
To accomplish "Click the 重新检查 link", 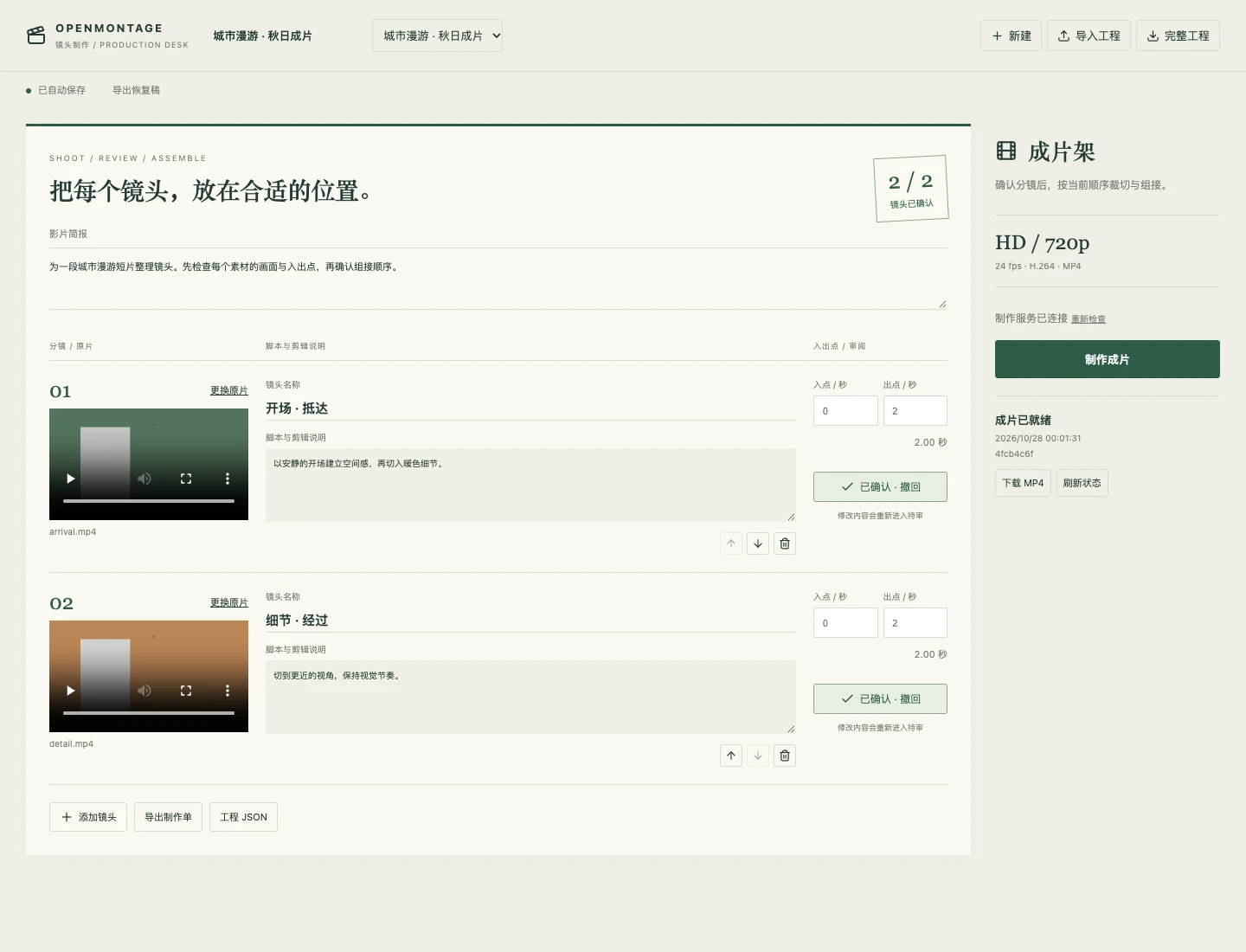I will 1089,319.
